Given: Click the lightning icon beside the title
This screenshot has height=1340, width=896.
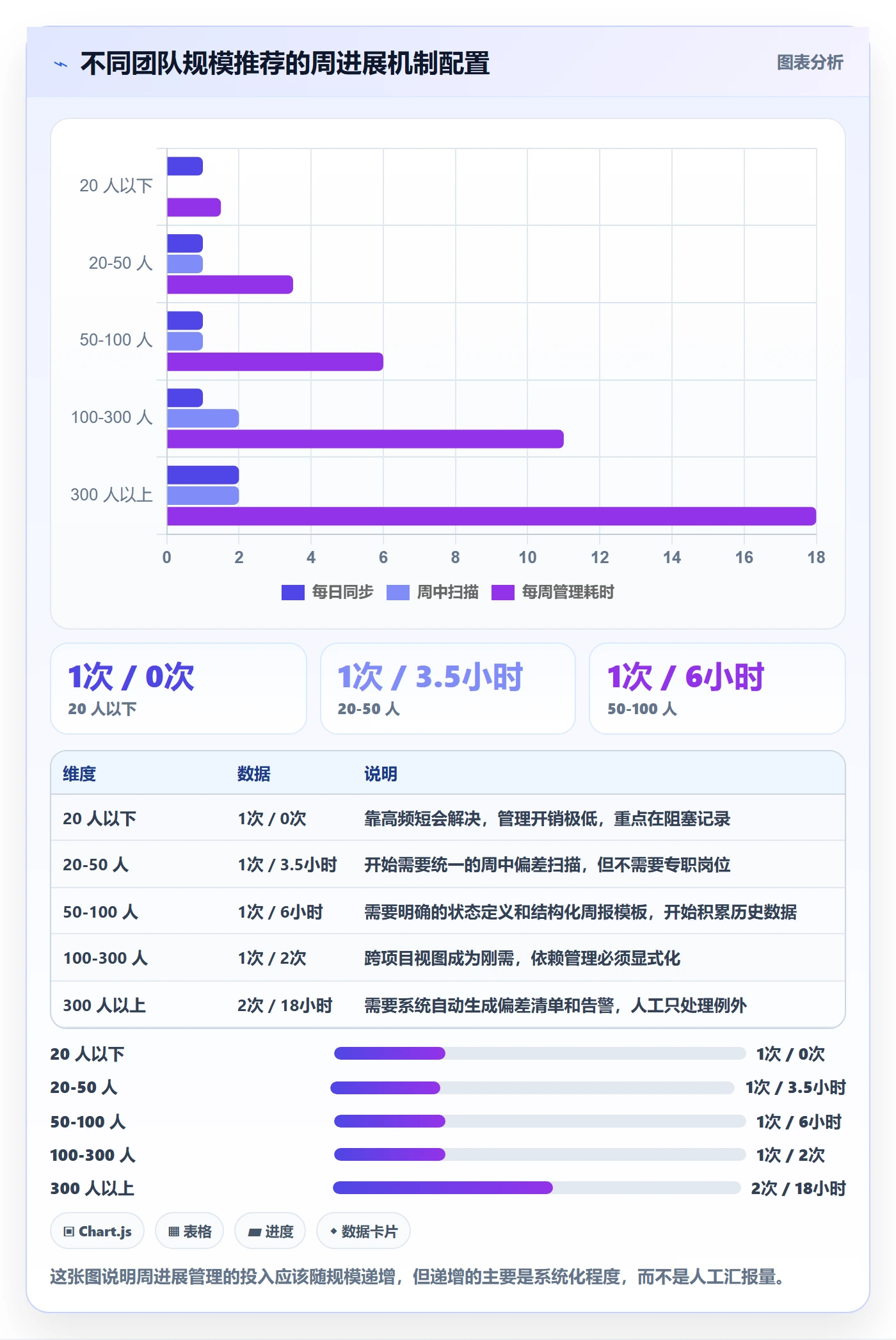Looking at the screenshot, I should tap(61, 64).
